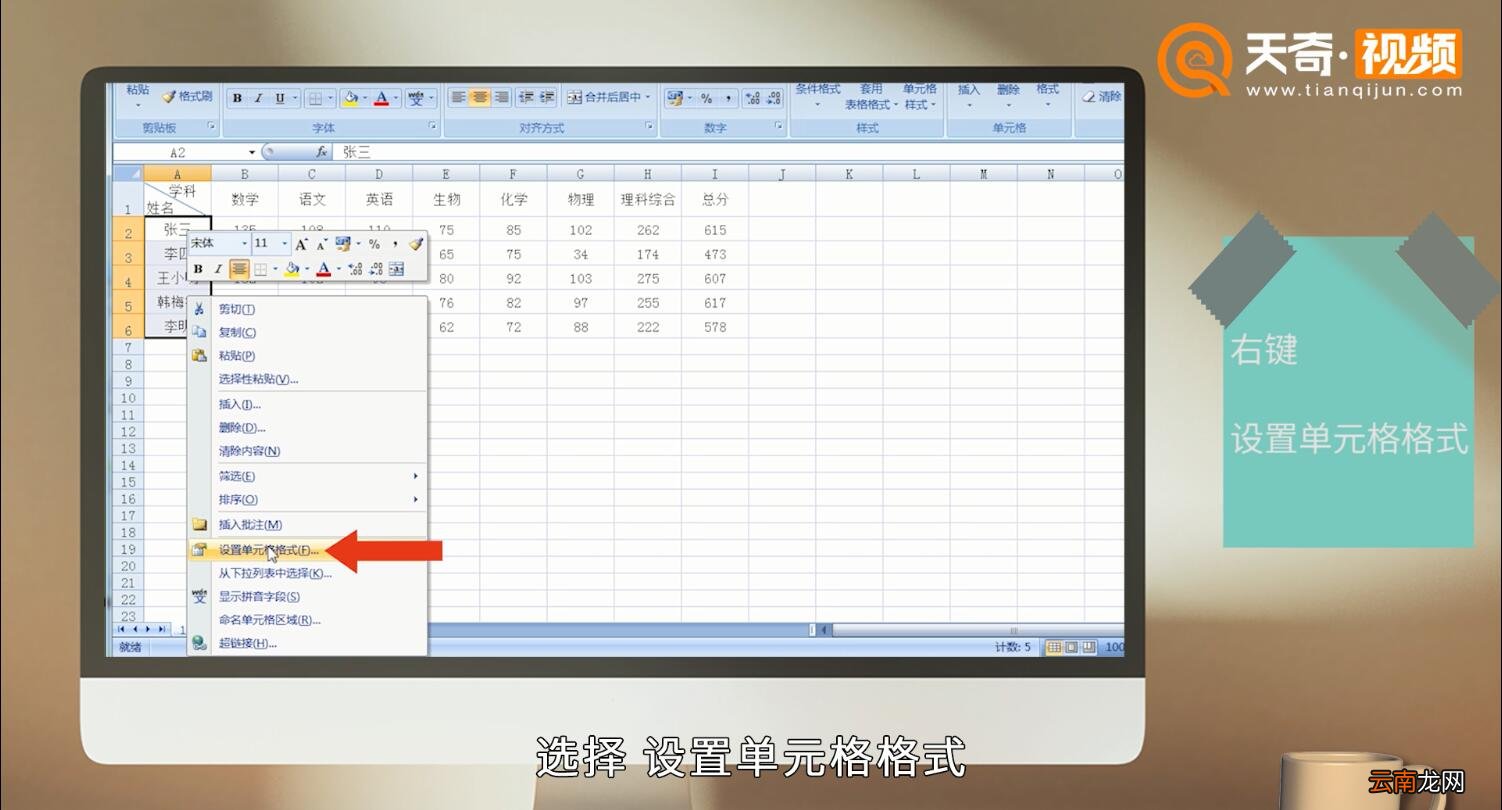
Task: Click Paste (粘贴) button in ribbon
Action: (x=138, y=96)
